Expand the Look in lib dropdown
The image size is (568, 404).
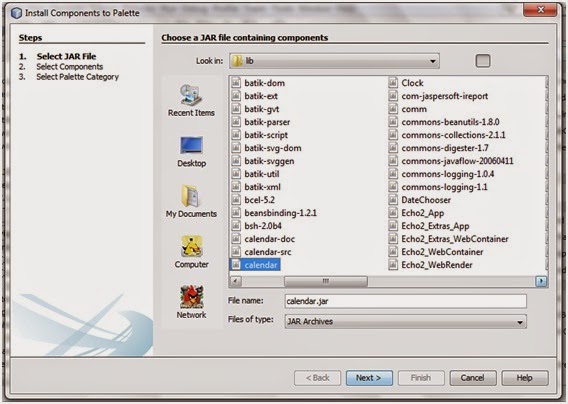[334, 61]
